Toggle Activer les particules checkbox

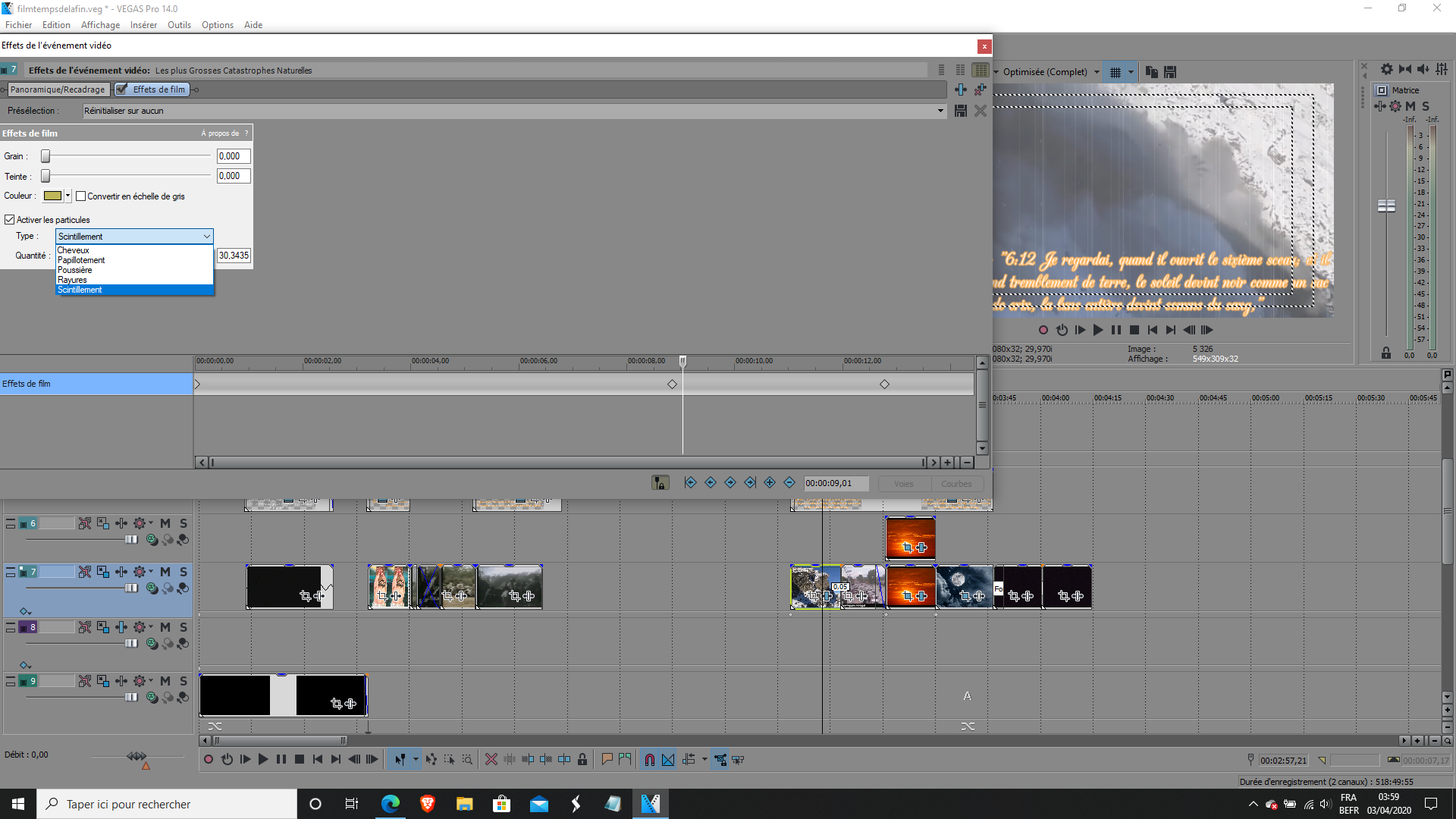[10, 220]
